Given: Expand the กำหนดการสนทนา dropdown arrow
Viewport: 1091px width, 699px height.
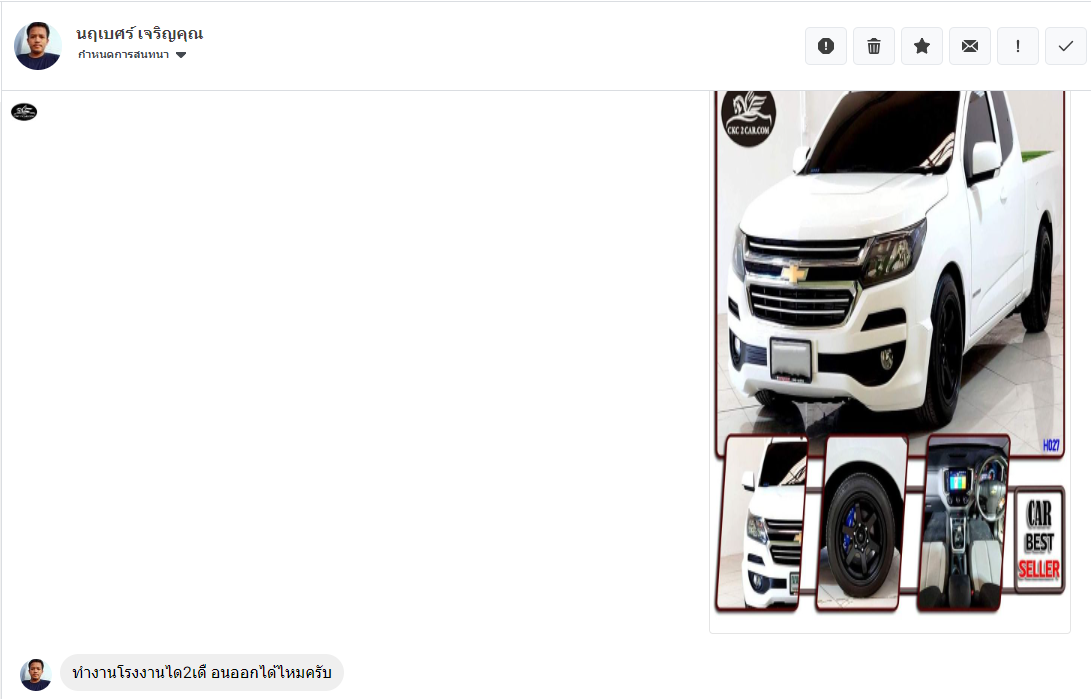Looking at the screenshot, I should coord(181,55).
